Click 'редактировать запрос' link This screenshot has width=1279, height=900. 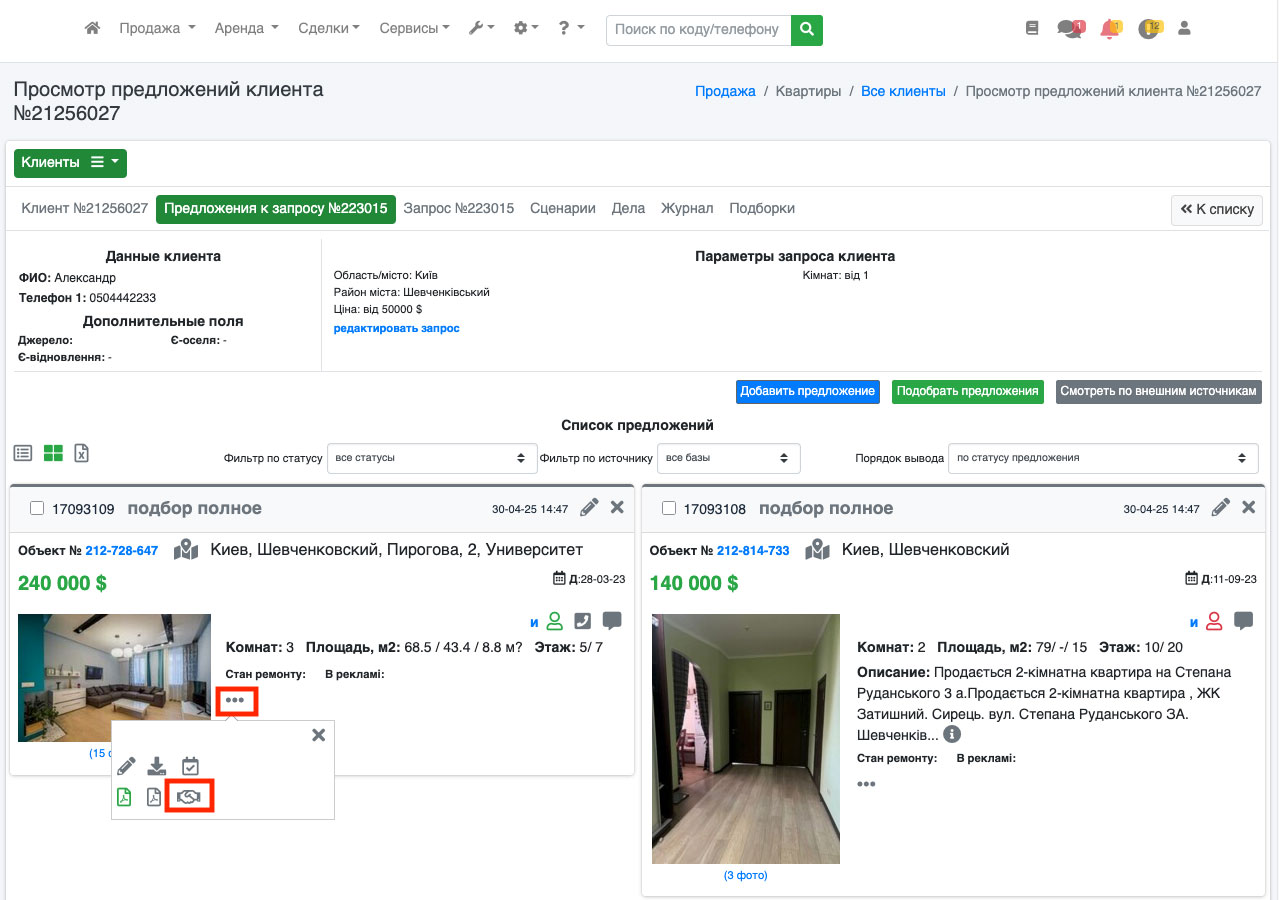point(396,328)
